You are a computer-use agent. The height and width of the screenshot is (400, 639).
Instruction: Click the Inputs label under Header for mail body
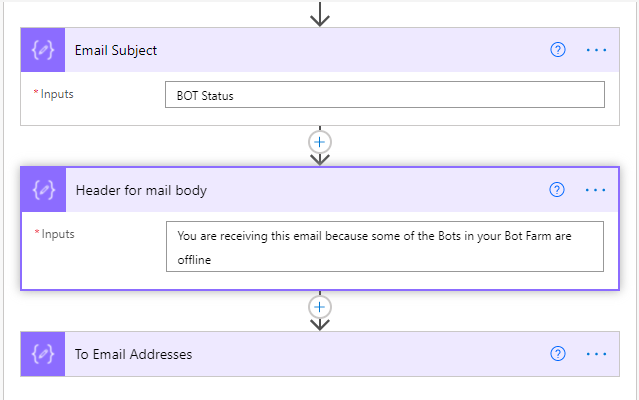click(x=57, y=234)
